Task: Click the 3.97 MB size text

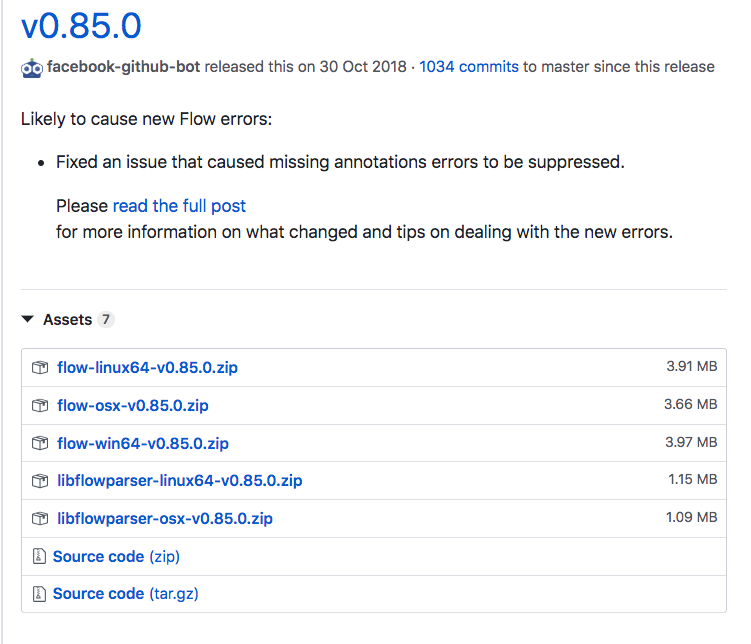Action: click(691, 442)
